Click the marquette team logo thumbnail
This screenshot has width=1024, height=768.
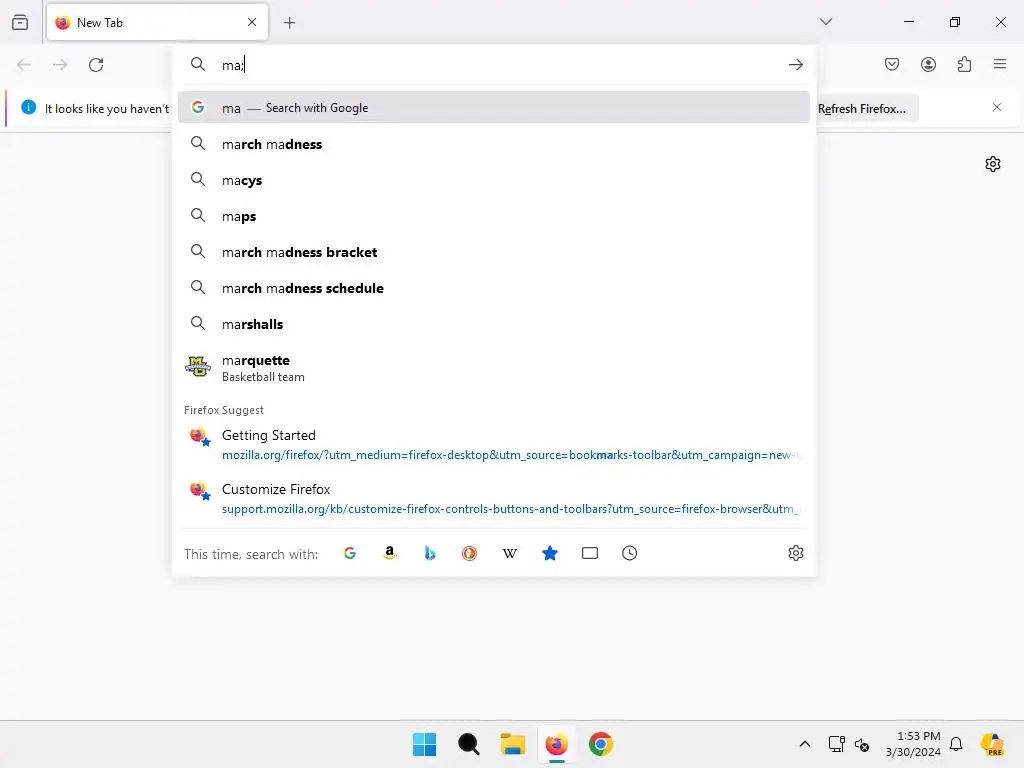[198, 366]
